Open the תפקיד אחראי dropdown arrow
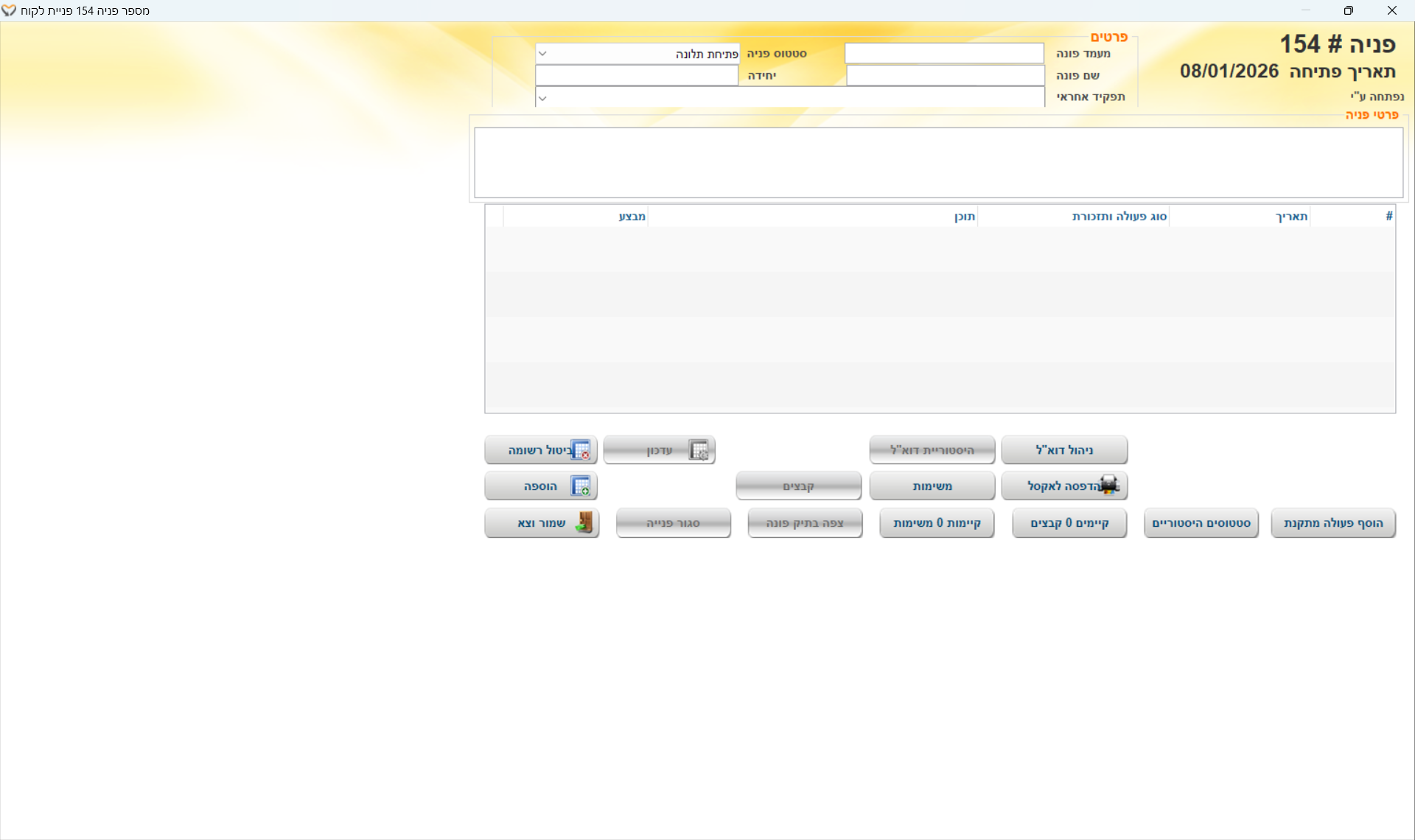The image size is (1415, 840). coord(542,97)
